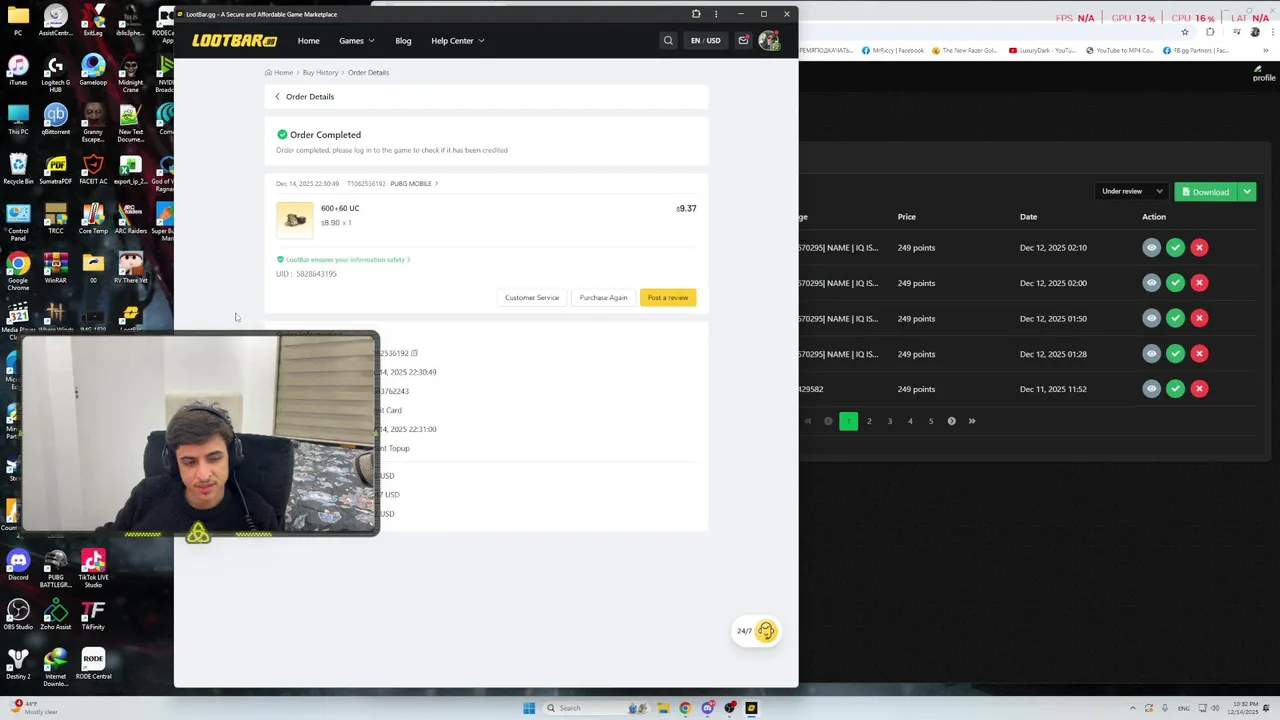Open the LootBar user avatar menu

pyautogui.click(x=769, y=41)
